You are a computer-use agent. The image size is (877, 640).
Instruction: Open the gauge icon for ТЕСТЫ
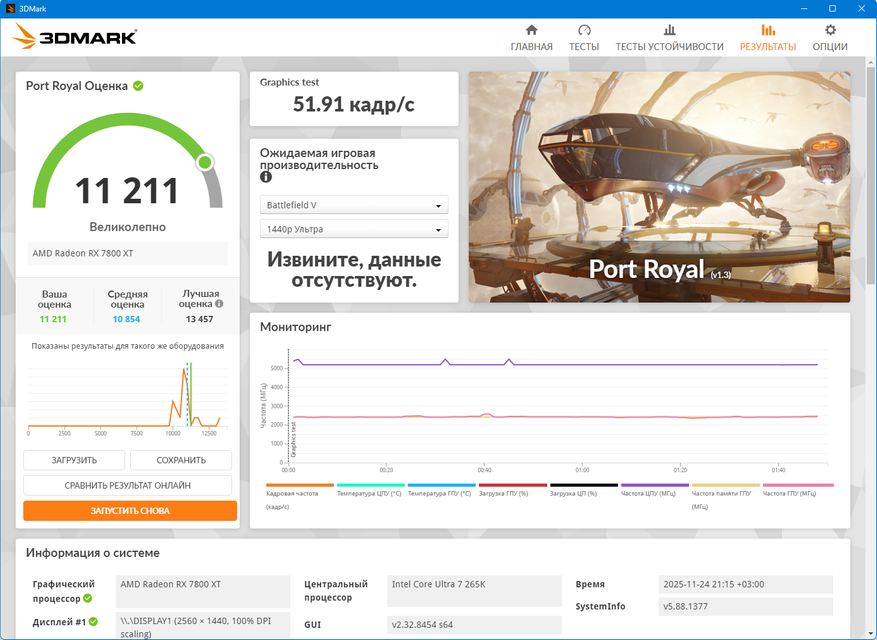click(x=584, y=30)
